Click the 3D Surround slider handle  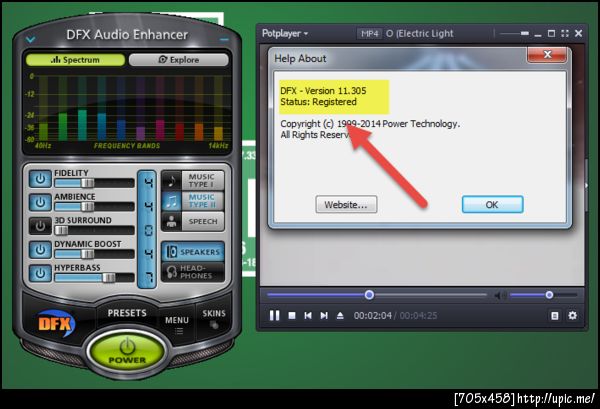tap(61, 230)
